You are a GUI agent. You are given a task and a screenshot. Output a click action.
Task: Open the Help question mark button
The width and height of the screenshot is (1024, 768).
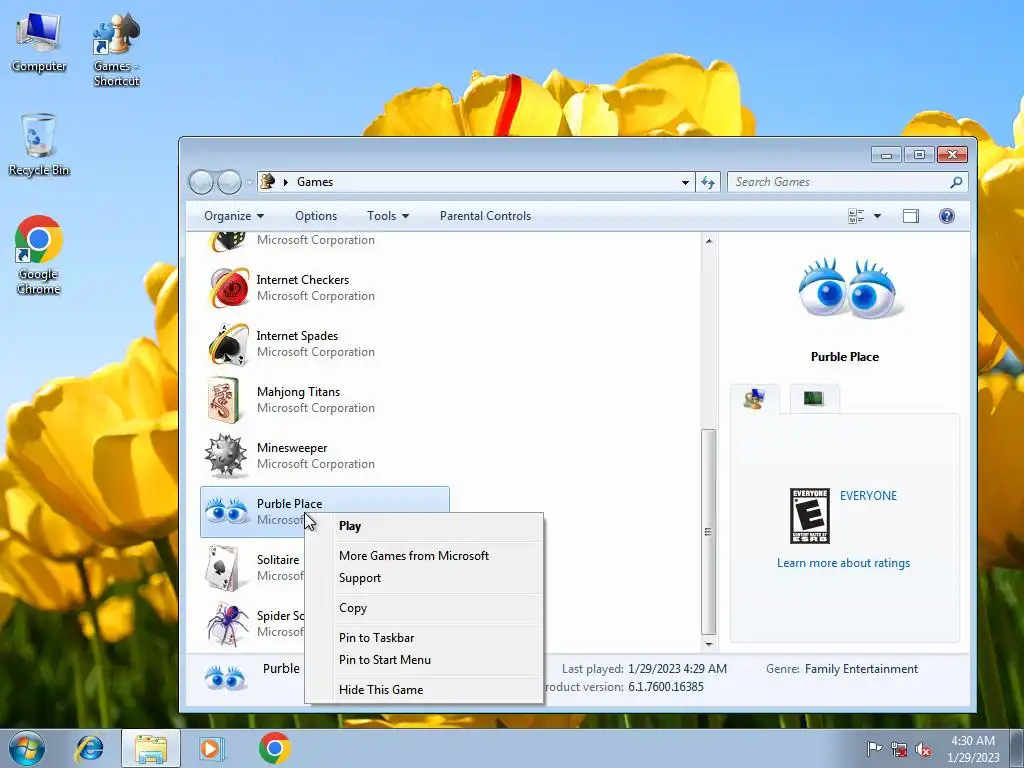point(946,216)
